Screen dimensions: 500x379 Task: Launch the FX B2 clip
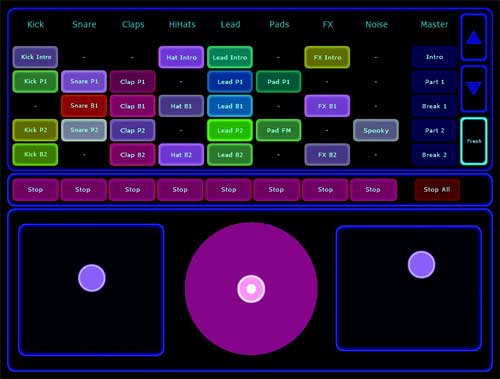pyautogui.click(x=327, y=154)
